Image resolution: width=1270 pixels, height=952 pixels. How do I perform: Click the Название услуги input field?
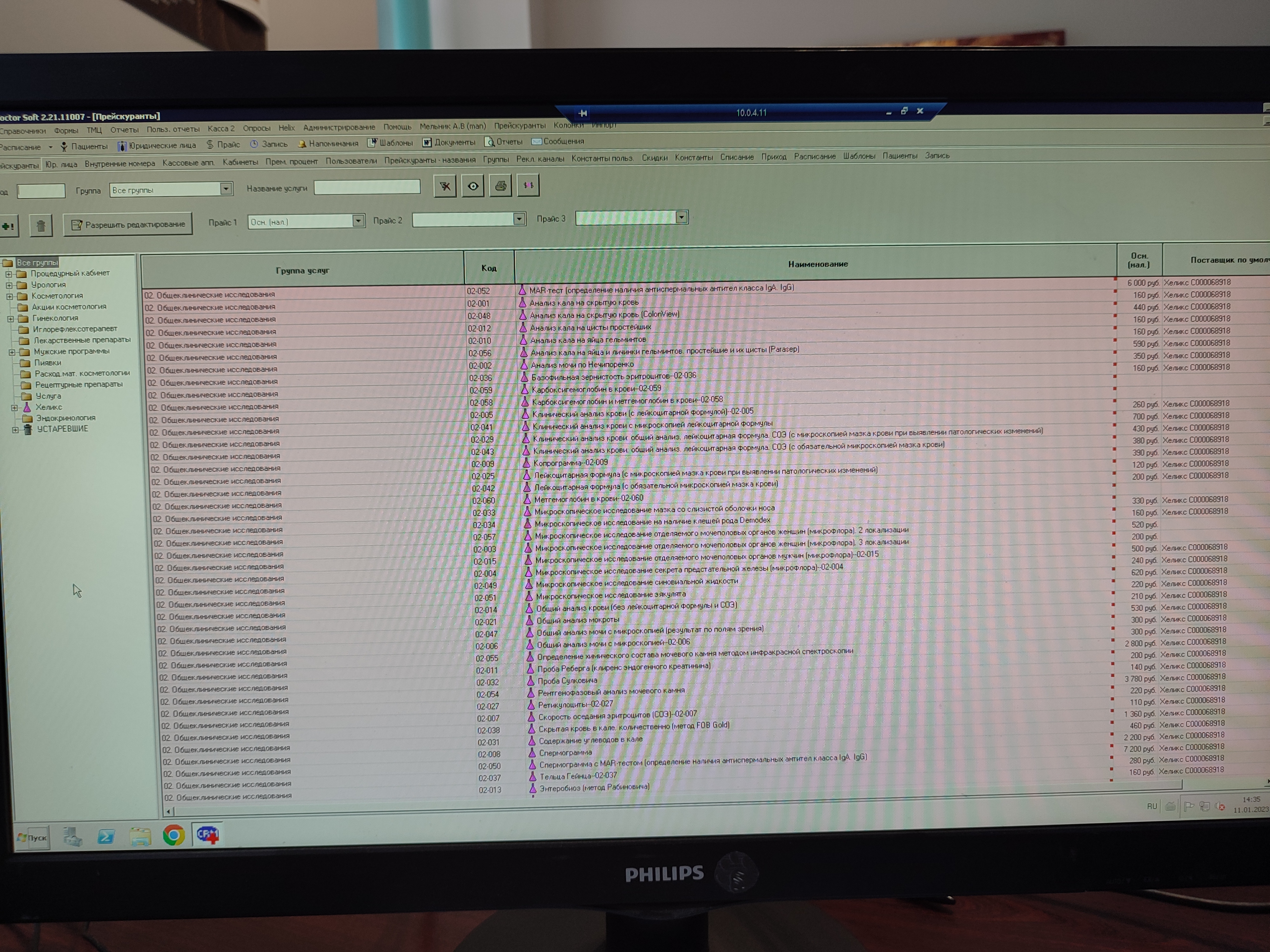[367, 187]
